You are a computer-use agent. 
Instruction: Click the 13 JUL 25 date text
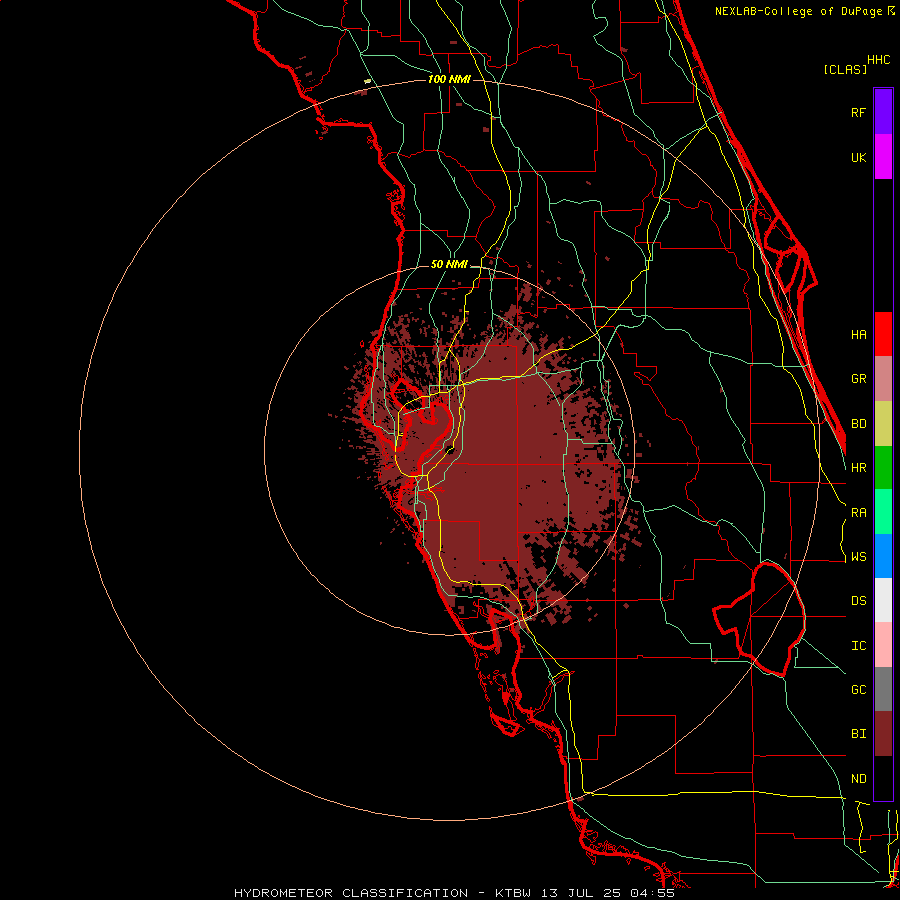coord(580,893)
